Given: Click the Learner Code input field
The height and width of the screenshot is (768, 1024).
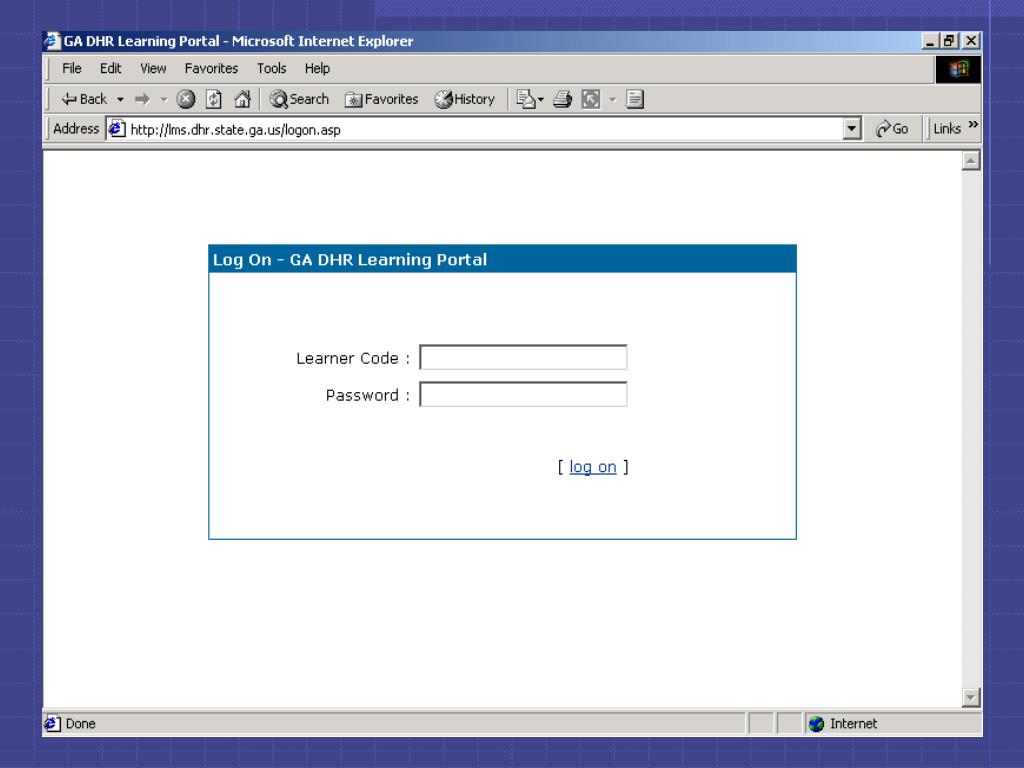Looking at the screenshot, I should 523,357.
